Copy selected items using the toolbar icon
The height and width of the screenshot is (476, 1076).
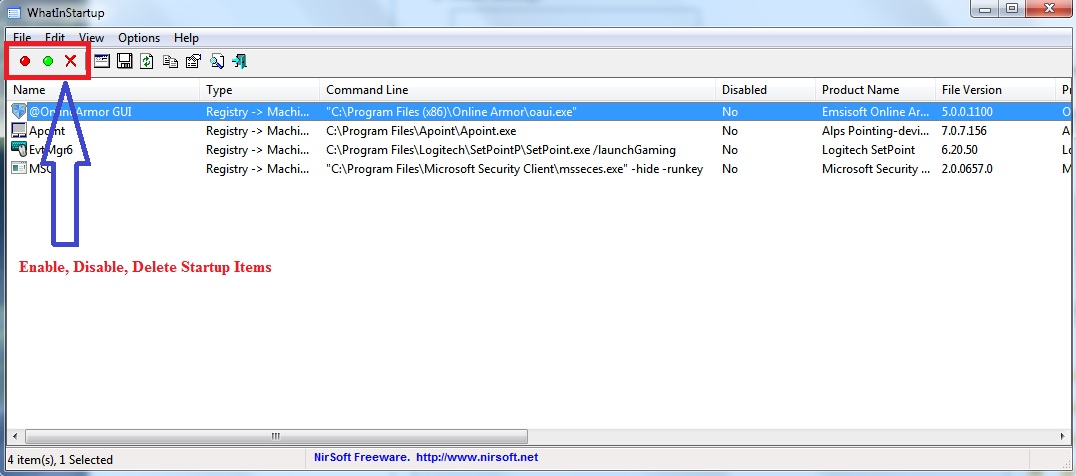tap(170, 61)
